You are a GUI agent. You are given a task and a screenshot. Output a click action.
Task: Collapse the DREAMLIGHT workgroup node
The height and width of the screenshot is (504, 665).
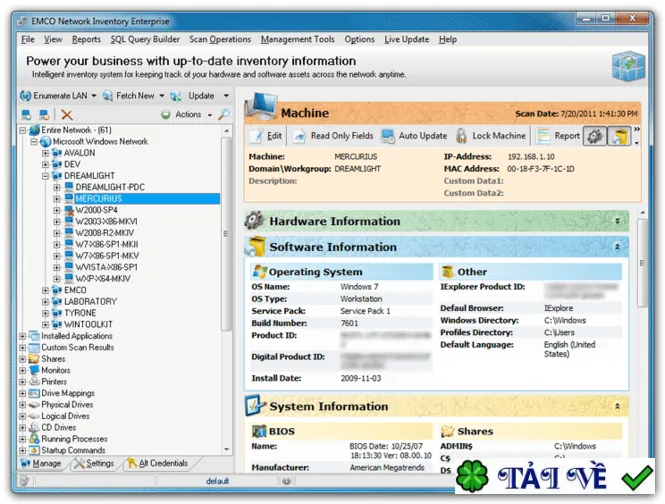pyautogui.click(x=45, y=176)
